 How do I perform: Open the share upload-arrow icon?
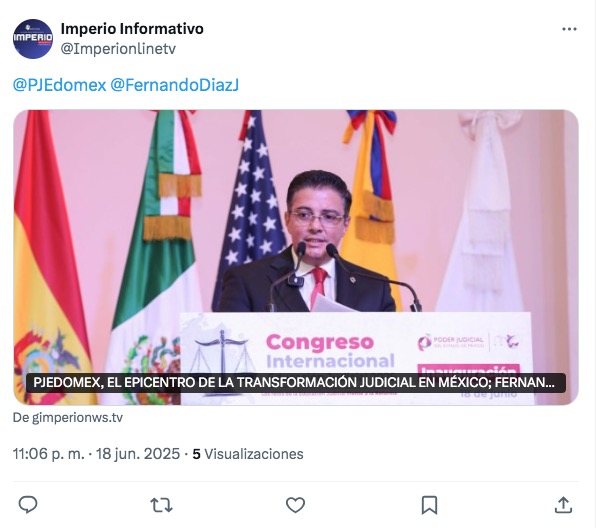[x=563, y=505]
